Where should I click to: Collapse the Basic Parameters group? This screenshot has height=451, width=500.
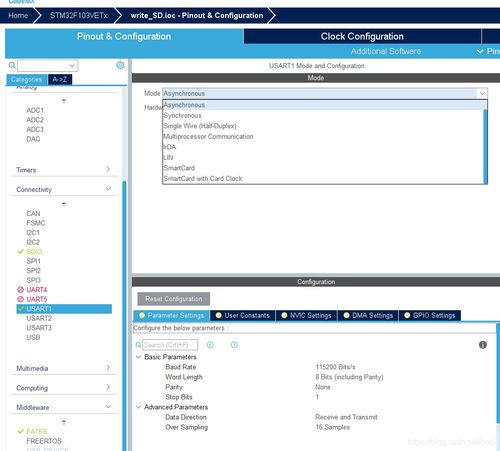click(x=138, y=357)
